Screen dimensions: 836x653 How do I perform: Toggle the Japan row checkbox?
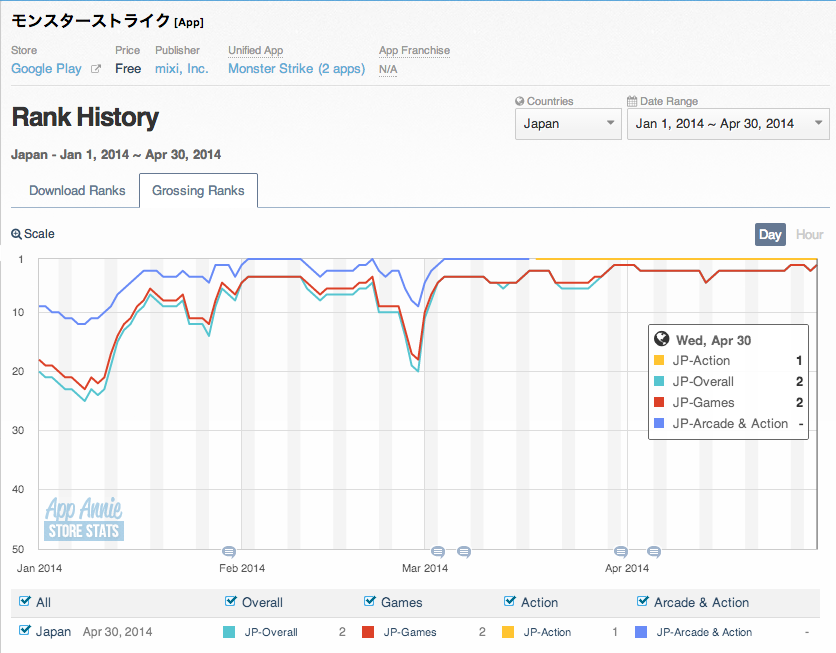pyautogui.click(x=25, y=630)
